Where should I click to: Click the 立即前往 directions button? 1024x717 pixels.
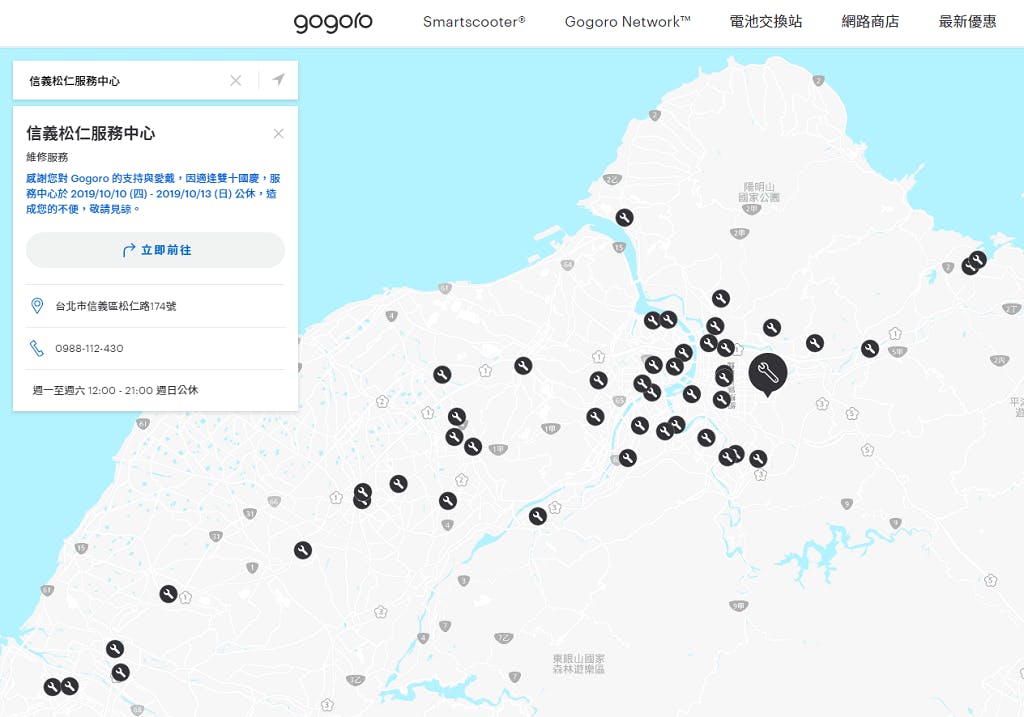point(155,250)
